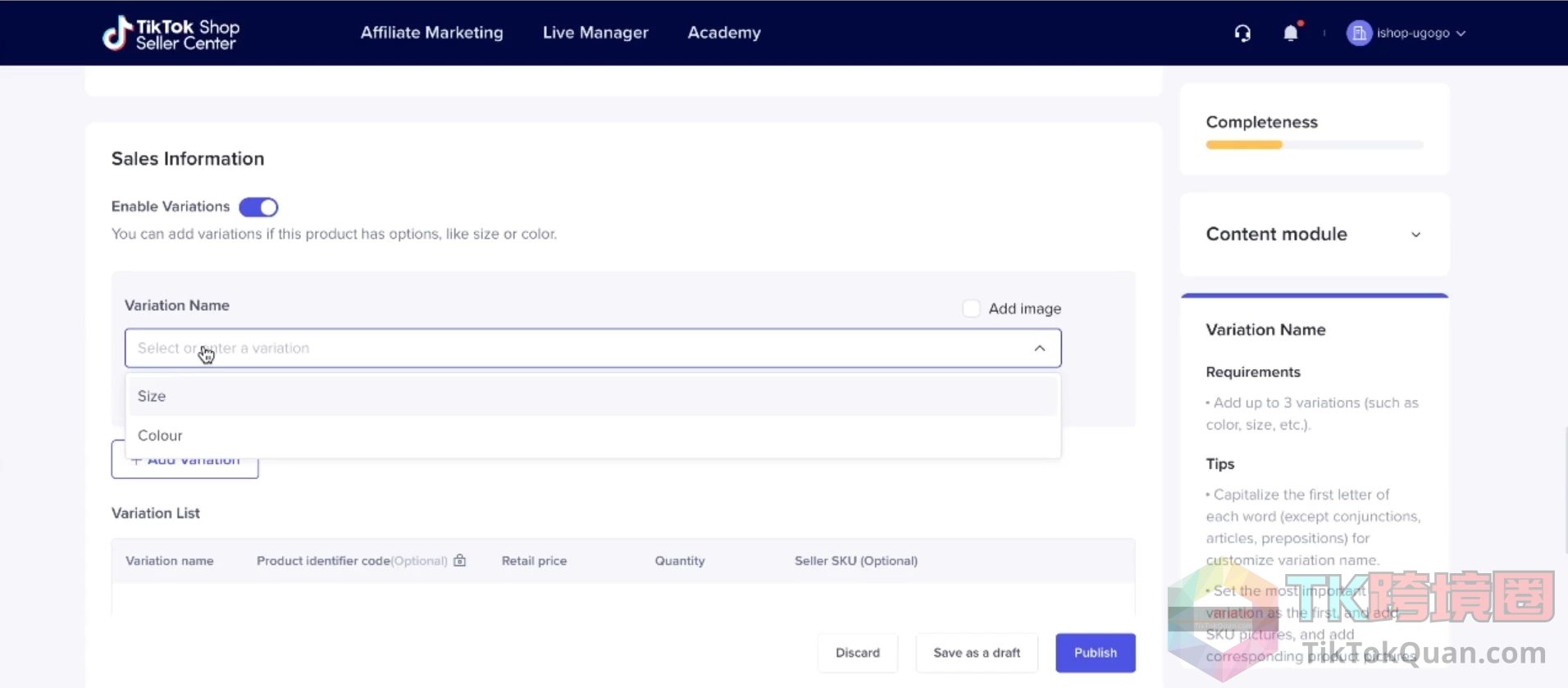Select the Colour variation option

[593, 435]
